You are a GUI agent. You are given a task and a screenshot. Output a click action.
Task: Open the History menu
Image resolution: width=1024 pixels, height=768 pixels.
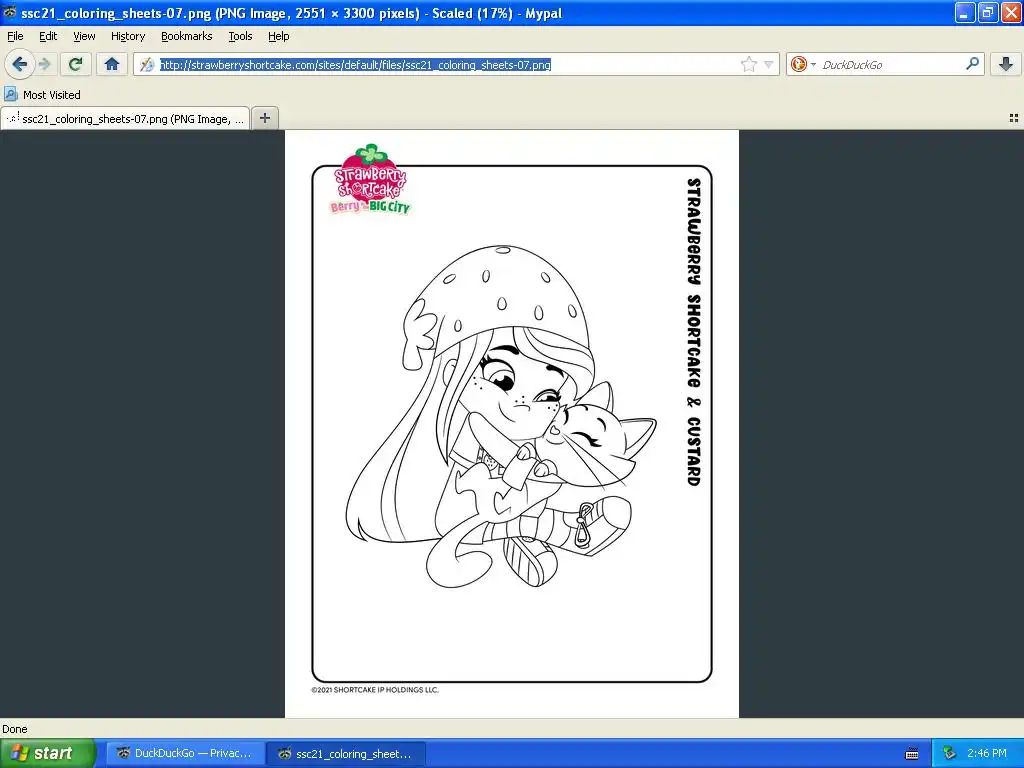128,36
